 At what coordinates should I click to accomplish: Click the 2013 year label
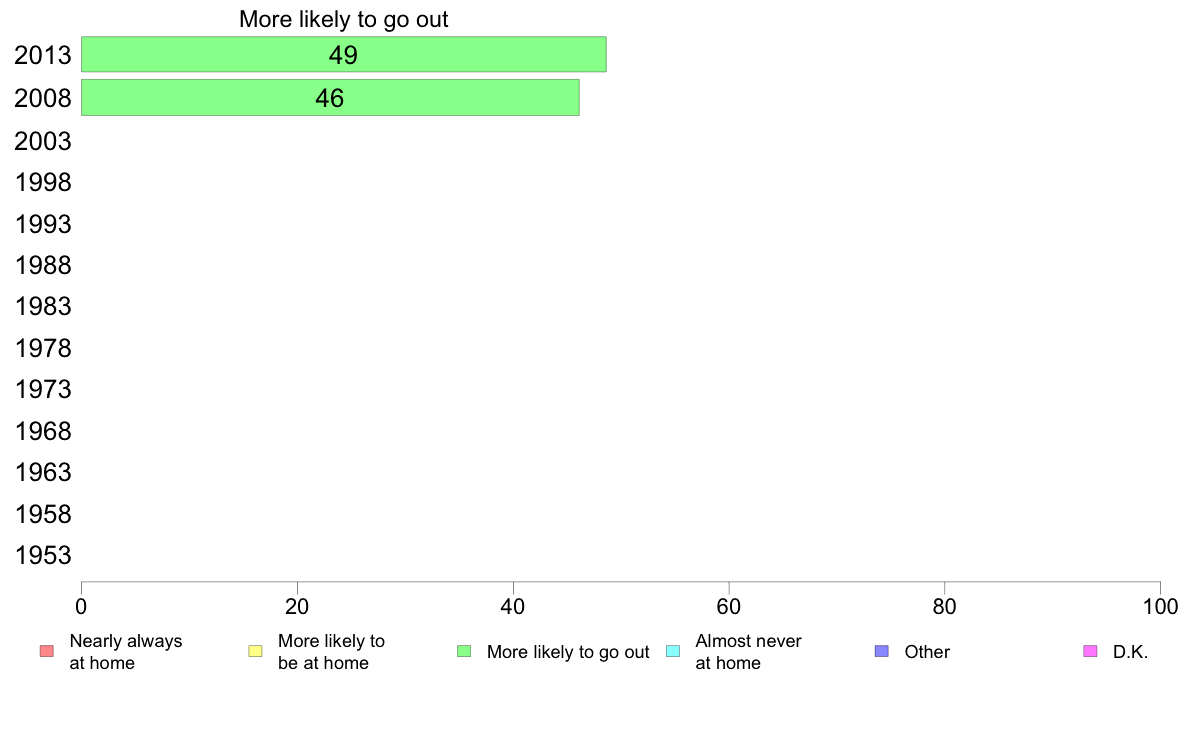43,56
